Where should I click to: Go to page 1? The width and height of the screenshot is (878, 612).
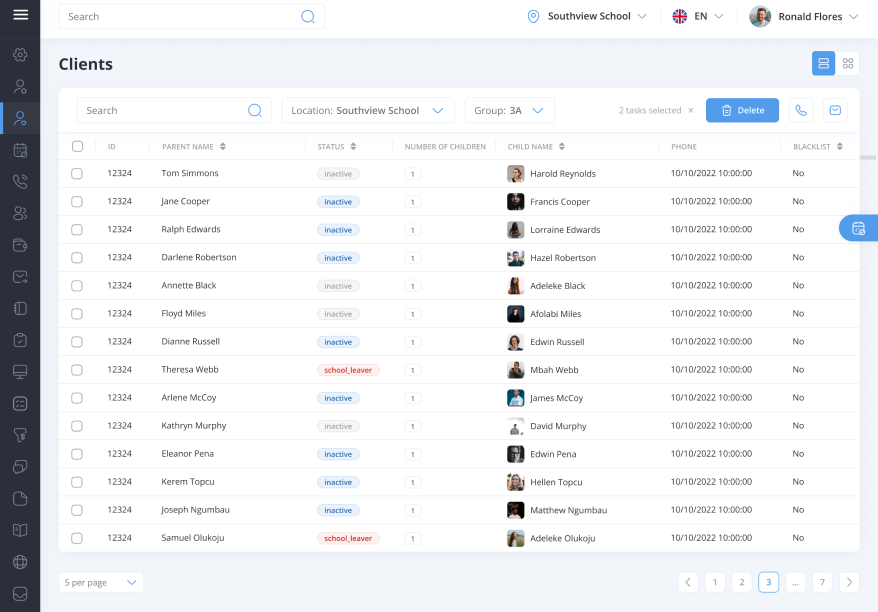(x=714, y=582)
